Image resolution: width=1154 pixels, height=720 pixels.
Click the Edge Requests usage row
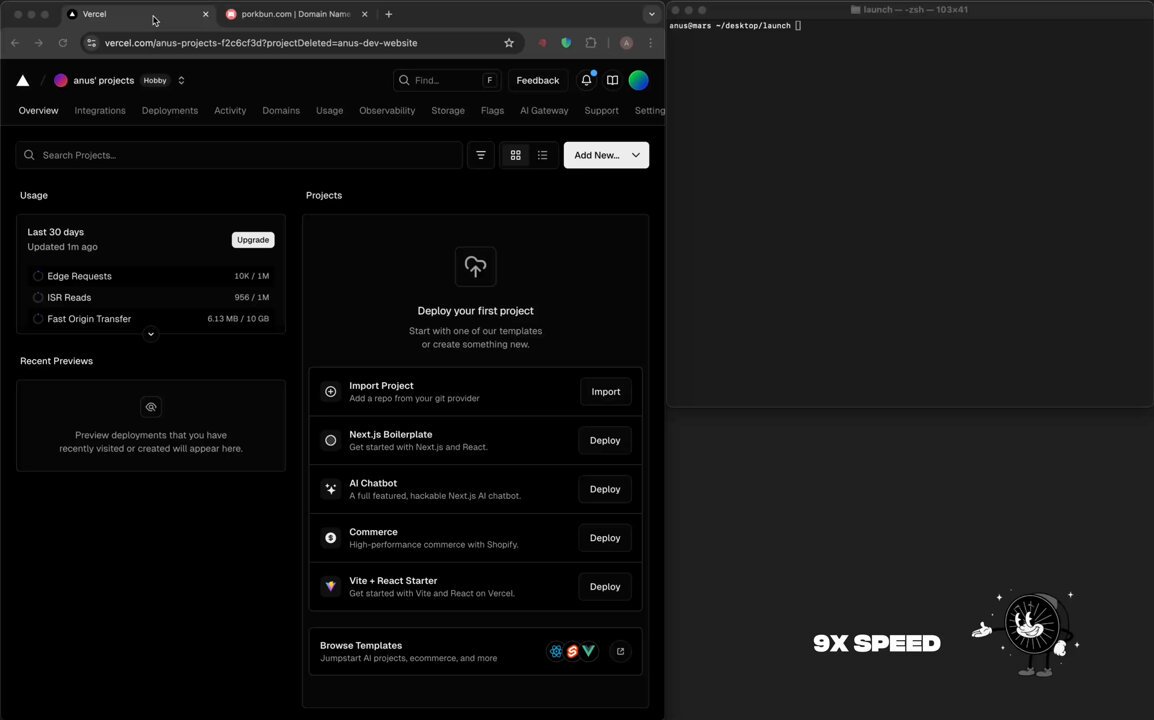(151, 276)
